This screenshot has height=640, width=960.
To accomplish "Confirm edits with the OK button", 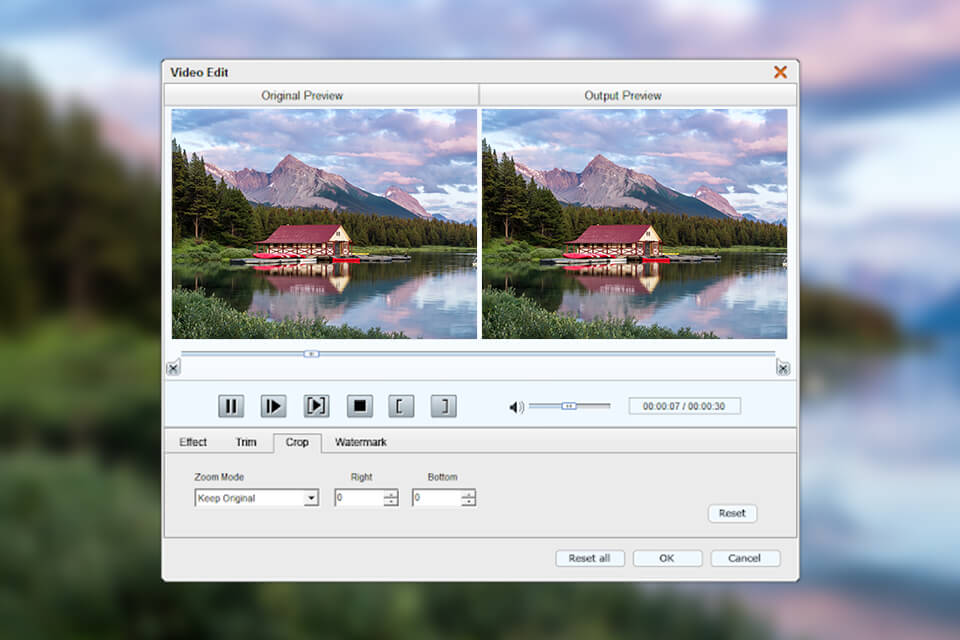I will point(667,558).
